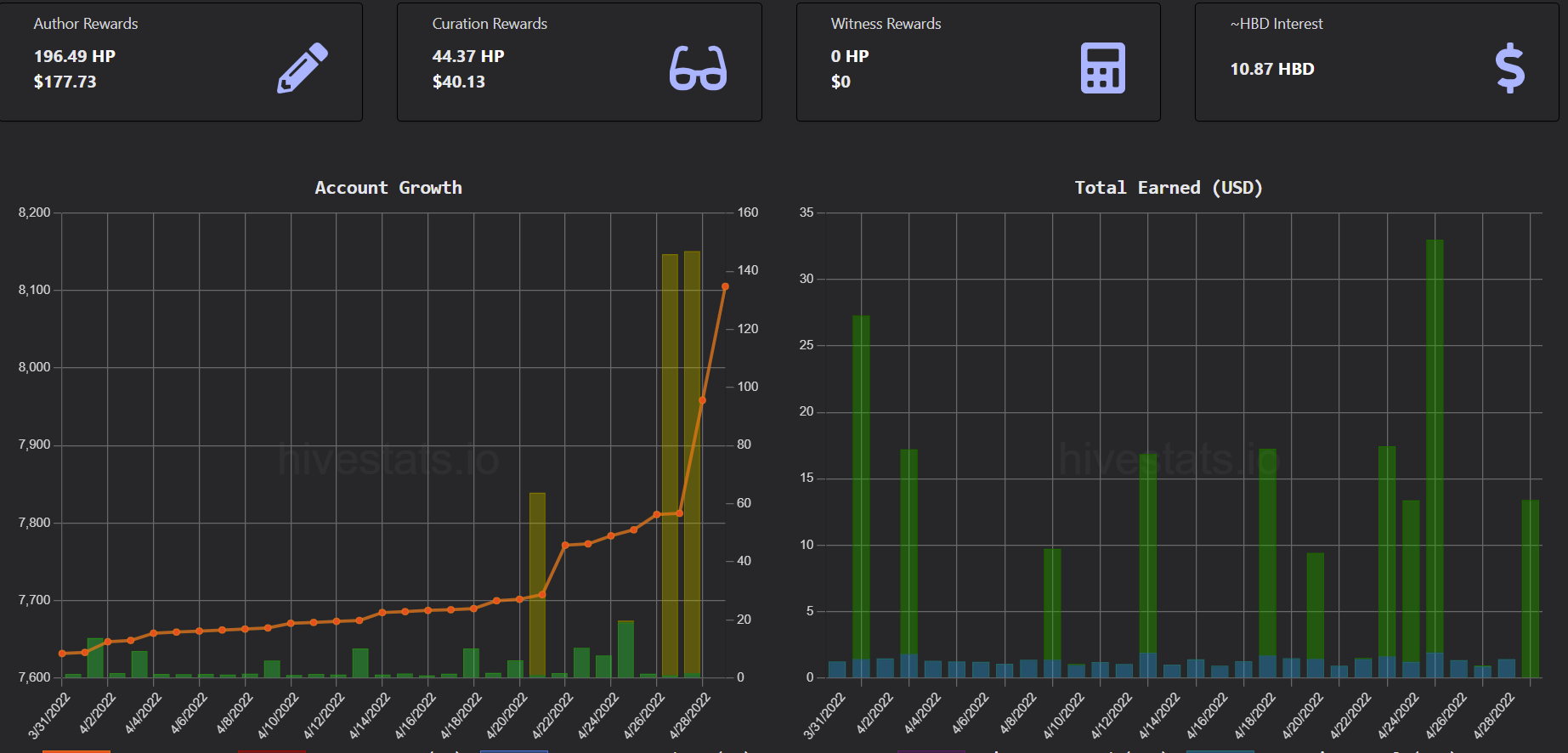The width and height of the screenshot is (1568, 753).
Task: Click the $177.73 author rewards amount
Action: click(x=65, y=82)
